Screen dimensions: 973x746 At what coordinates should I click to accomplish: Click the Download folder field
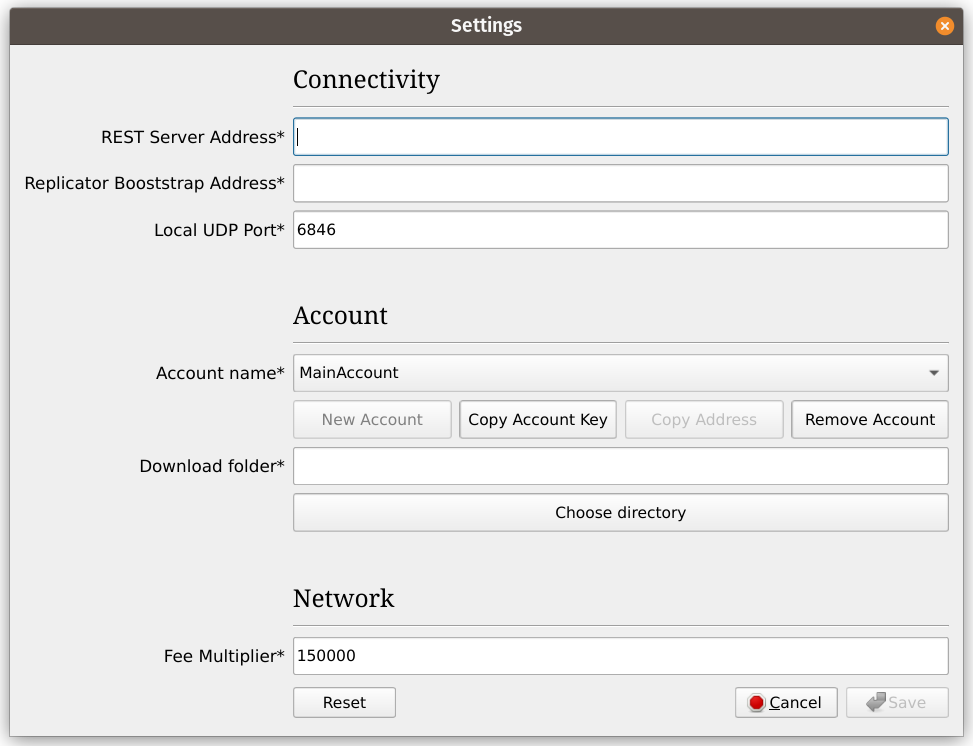621,466
